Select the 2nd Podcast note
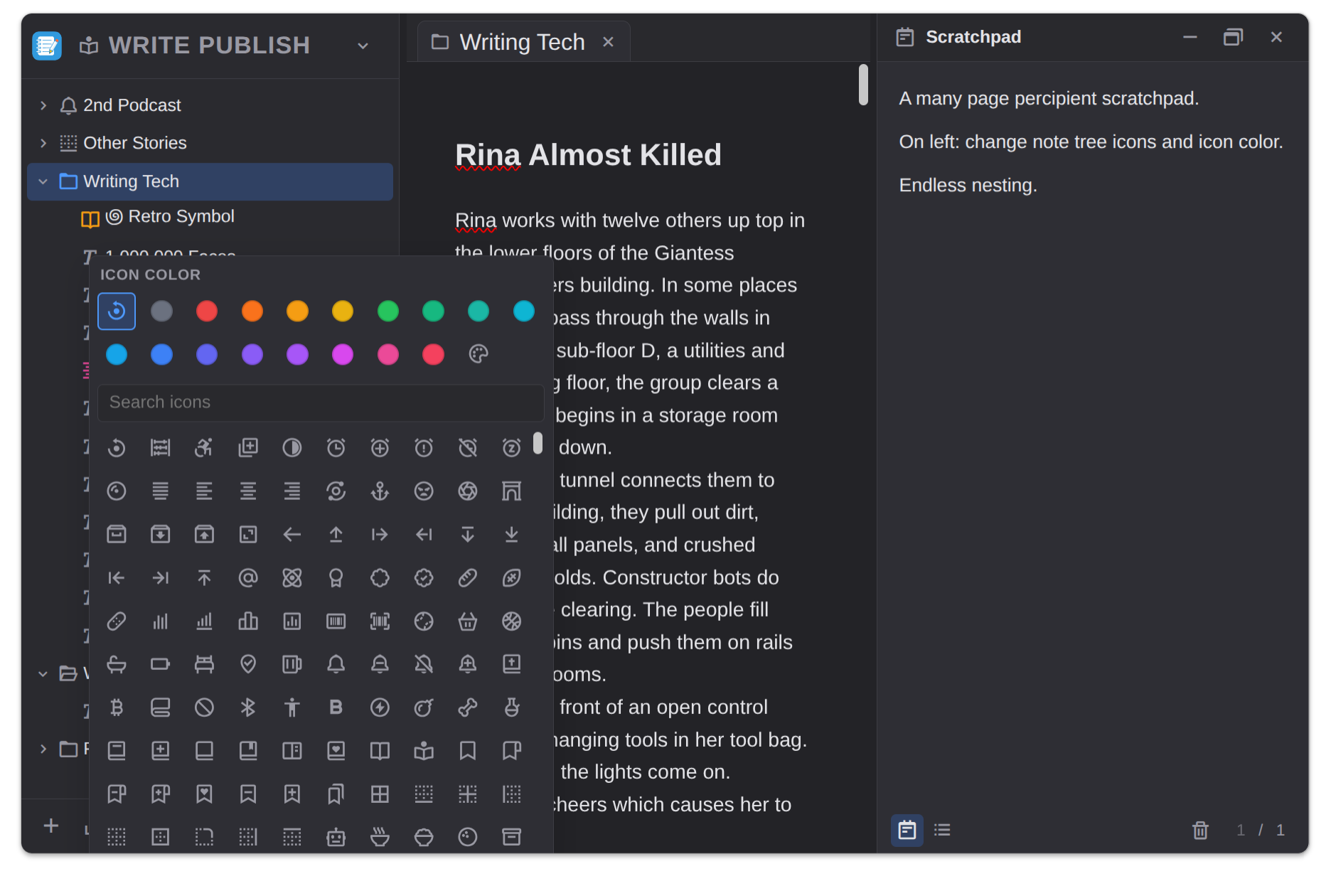 pyautogui.click(x=132, y=105)
